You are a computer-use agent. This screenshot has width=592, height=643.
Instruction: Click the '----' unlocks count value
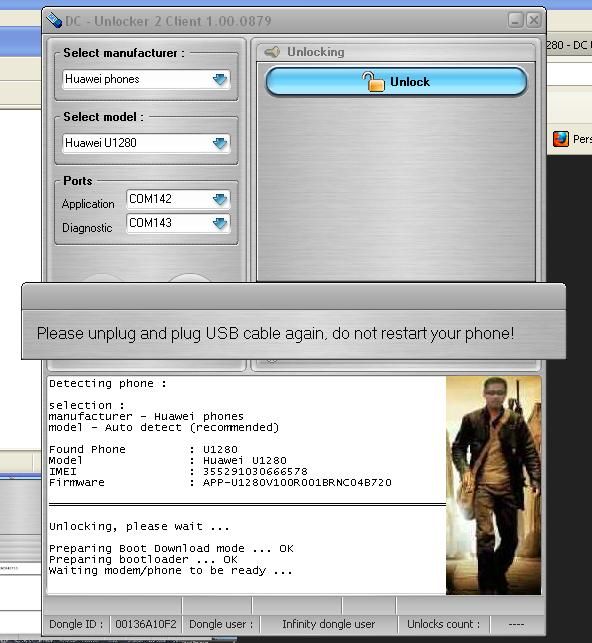(x=516, y=624)
